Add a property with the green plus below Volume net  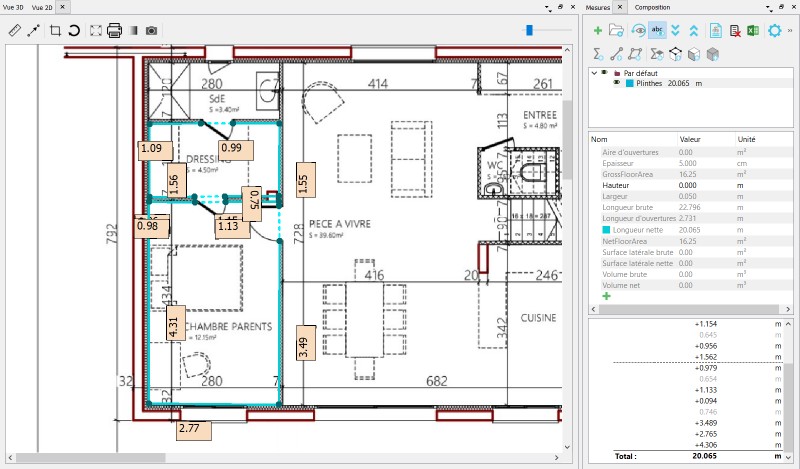tap(606, 296)
